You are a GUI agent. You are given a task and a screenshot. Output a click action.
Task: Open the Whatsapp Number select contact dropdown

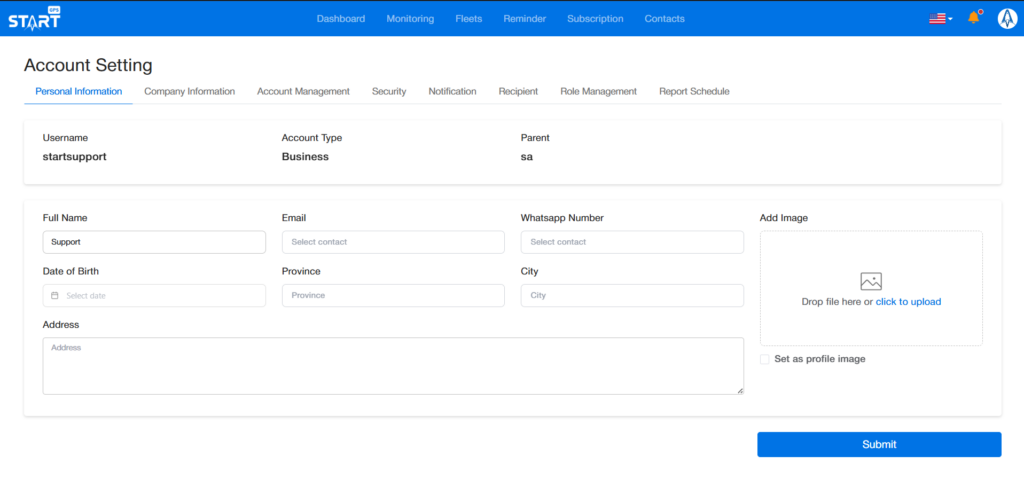(x=632, y=242)
